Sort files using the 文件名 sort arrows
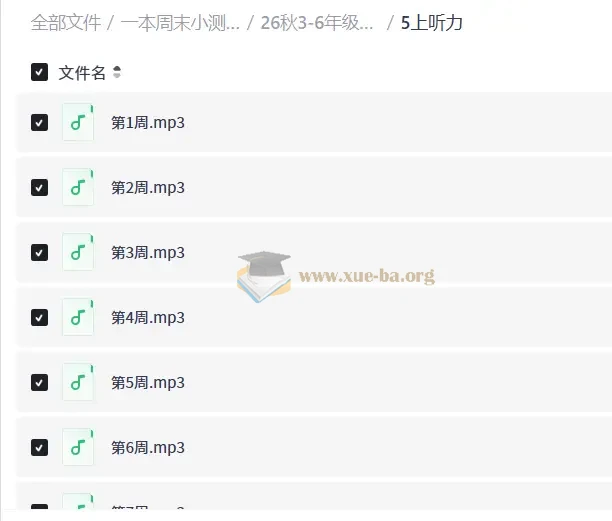612x521 pixels. (117, 72)
